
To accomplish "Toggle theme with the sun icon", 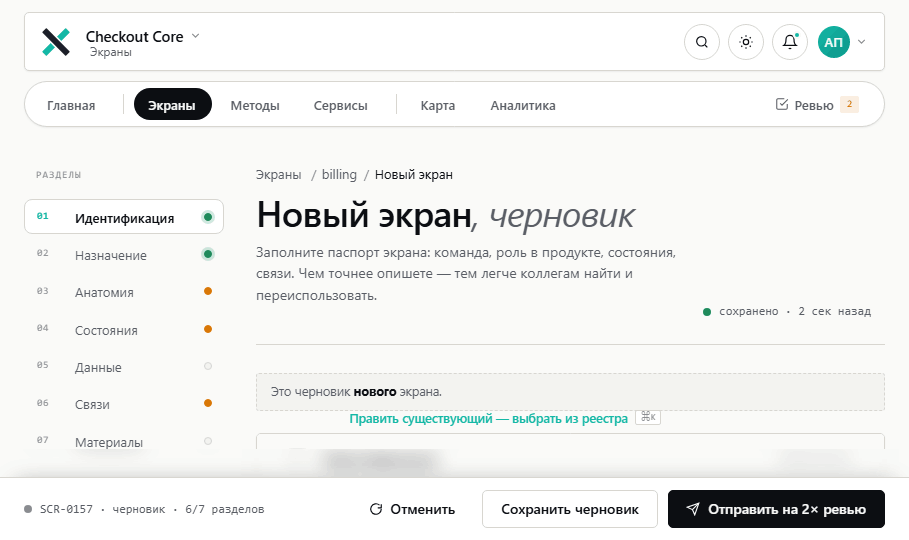I will click(746, 42).
